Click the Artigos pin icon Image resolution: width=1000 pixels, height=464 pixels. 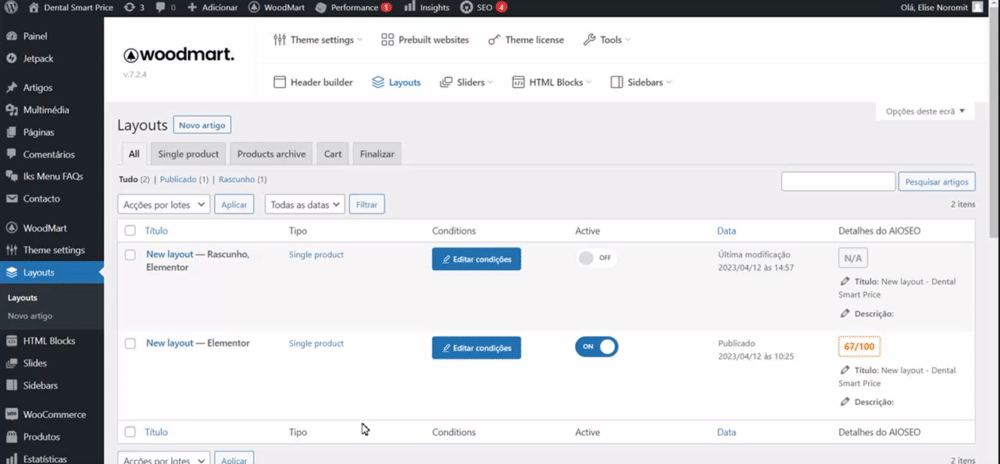tap(11, 88)
